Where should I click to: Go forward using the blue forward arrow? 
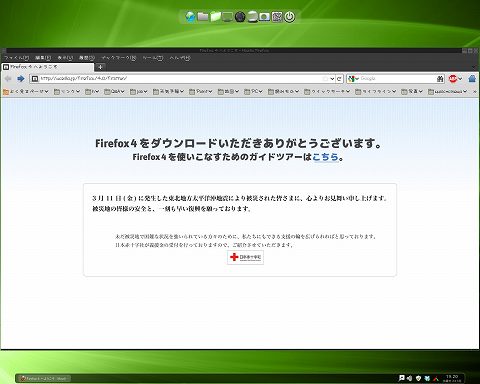coord(21,79)
